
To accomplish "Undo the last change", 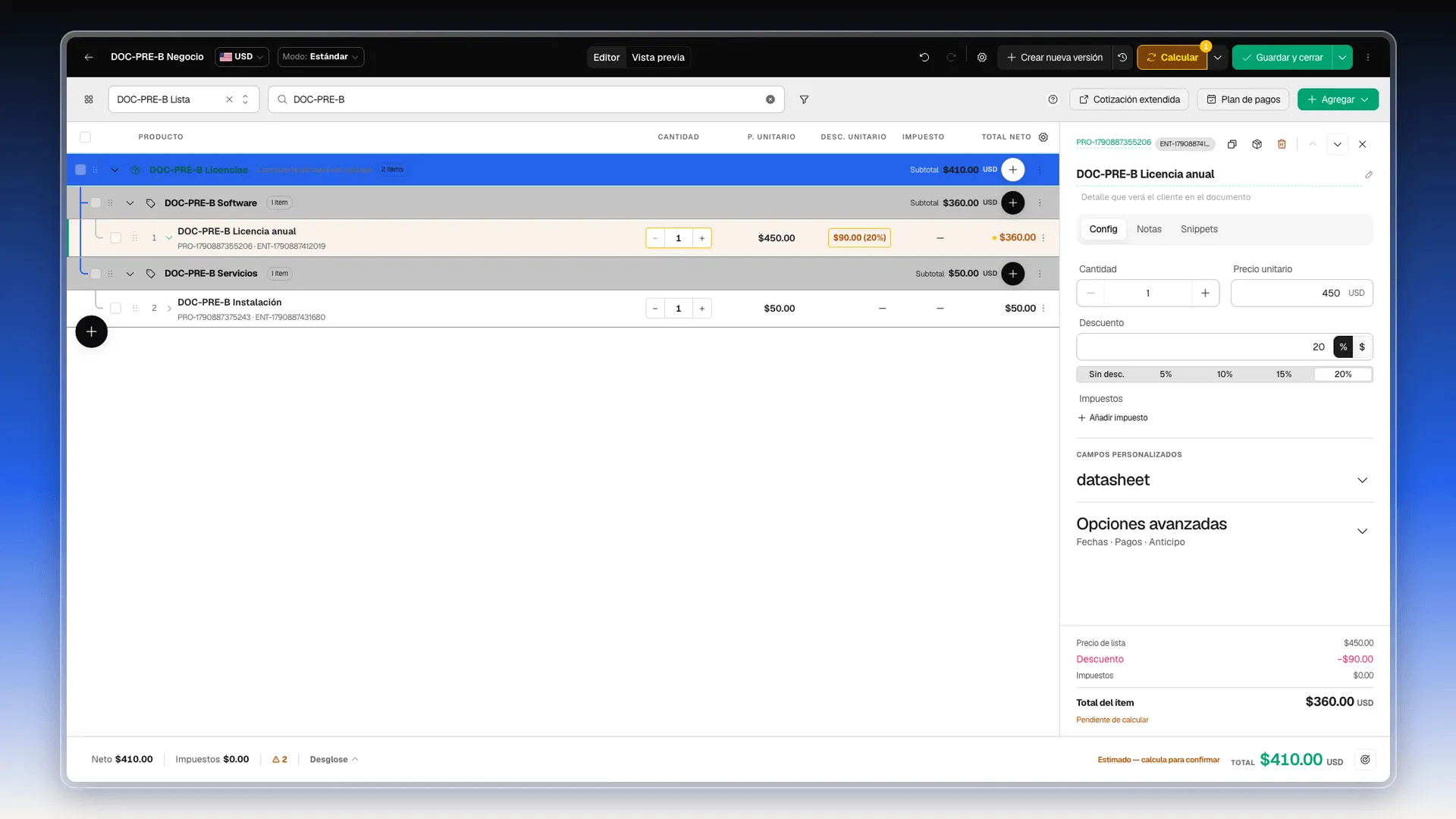I will coord(924,57).
